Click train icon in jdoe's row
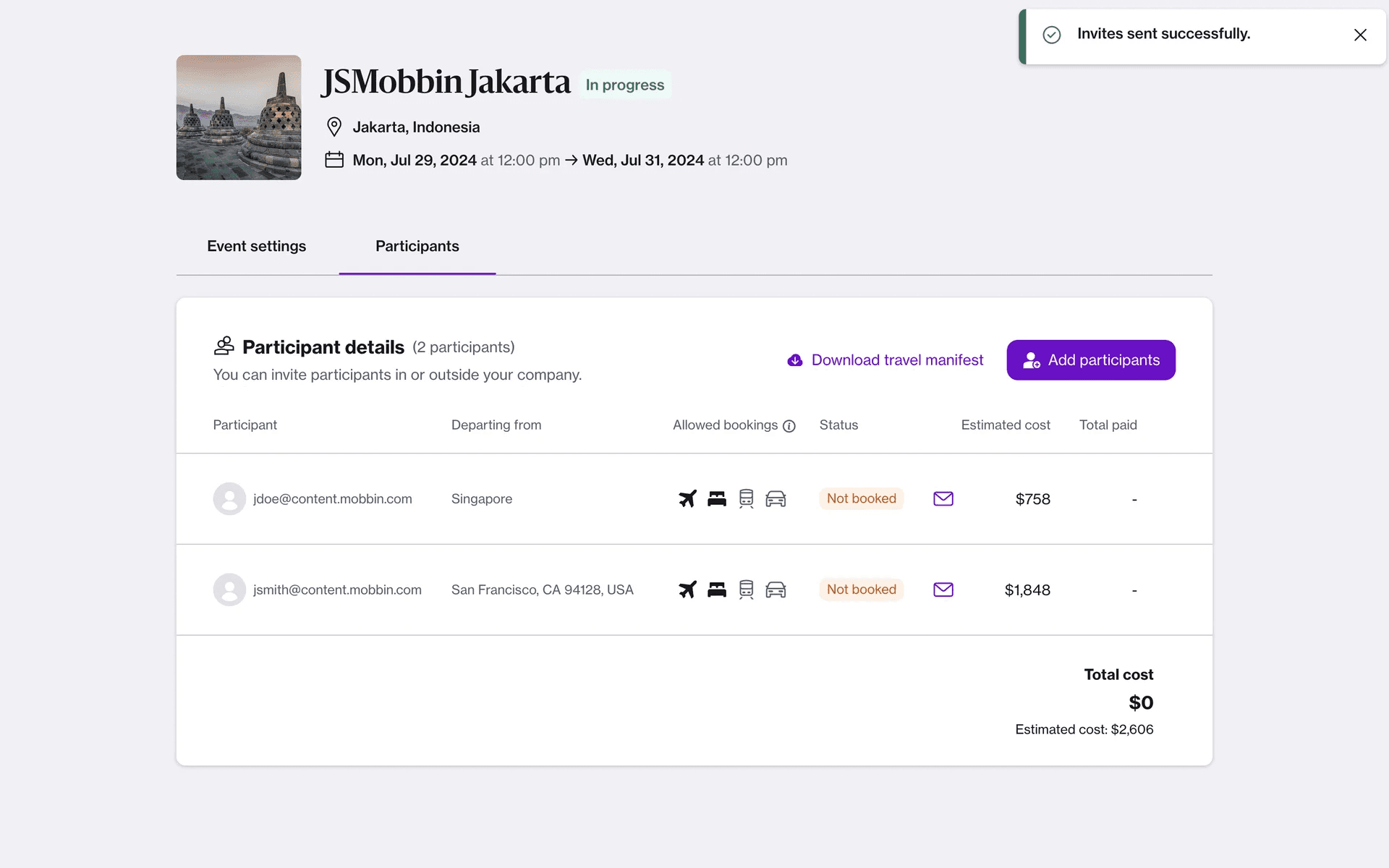1389x868 pixels. (746, 498)
